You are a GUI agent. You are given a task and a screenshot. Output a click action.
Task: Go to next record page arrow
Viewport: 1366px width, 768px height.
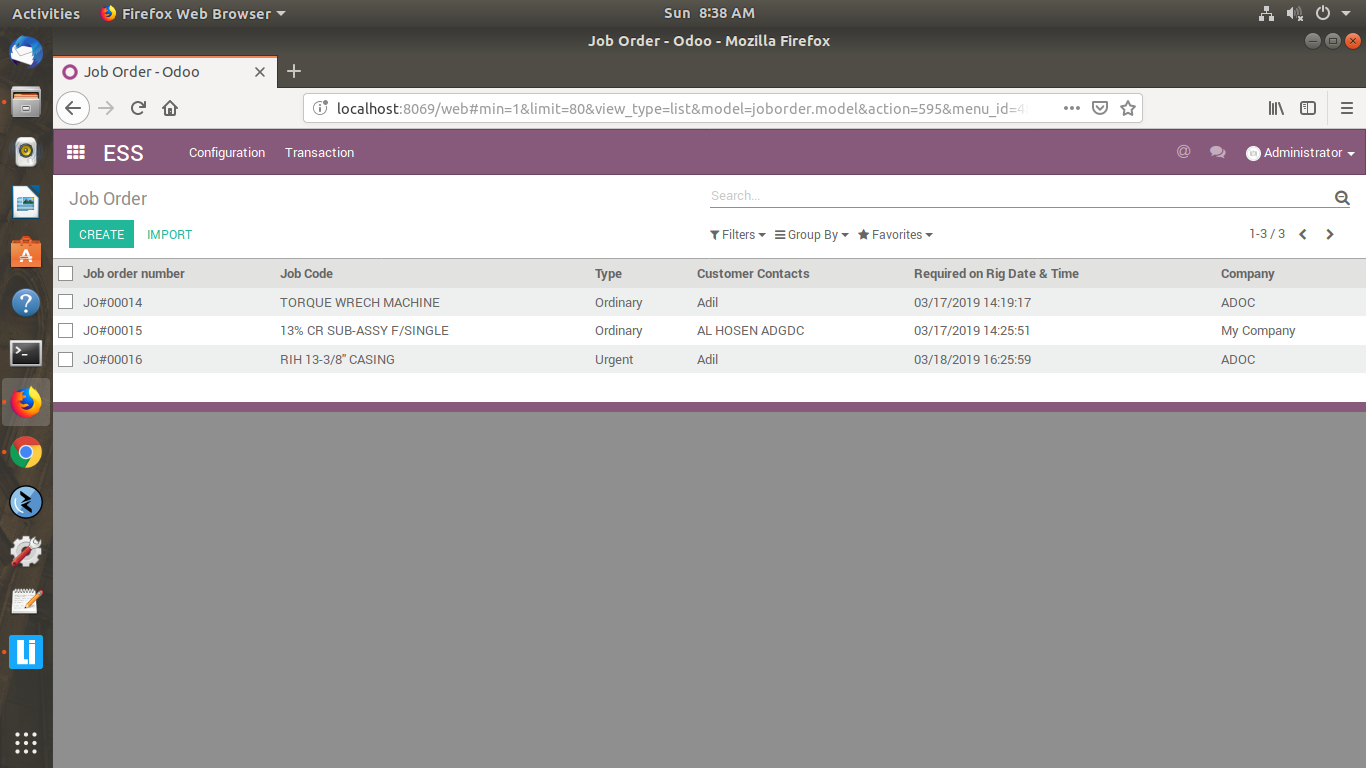pos(1330,233)
